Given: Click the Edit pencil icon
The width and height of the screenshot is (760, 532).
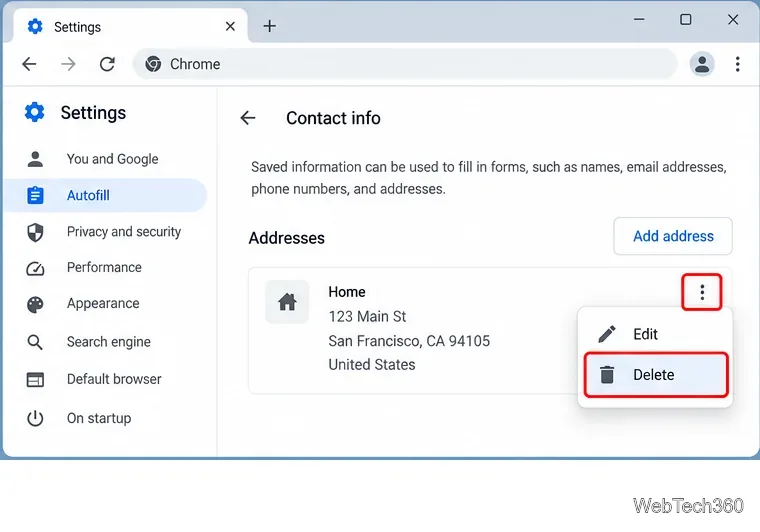Looking at the screenshot, I should [x=607, y=334].
